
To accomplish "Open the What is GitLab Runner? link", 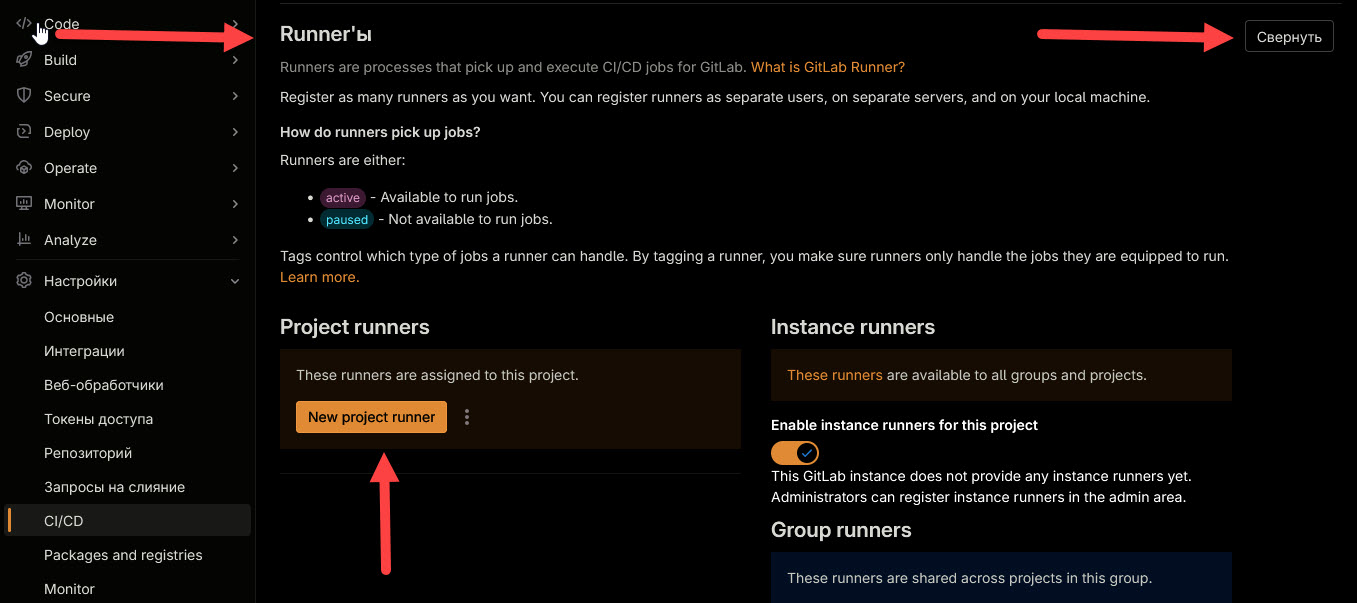I will coord(827,67).
